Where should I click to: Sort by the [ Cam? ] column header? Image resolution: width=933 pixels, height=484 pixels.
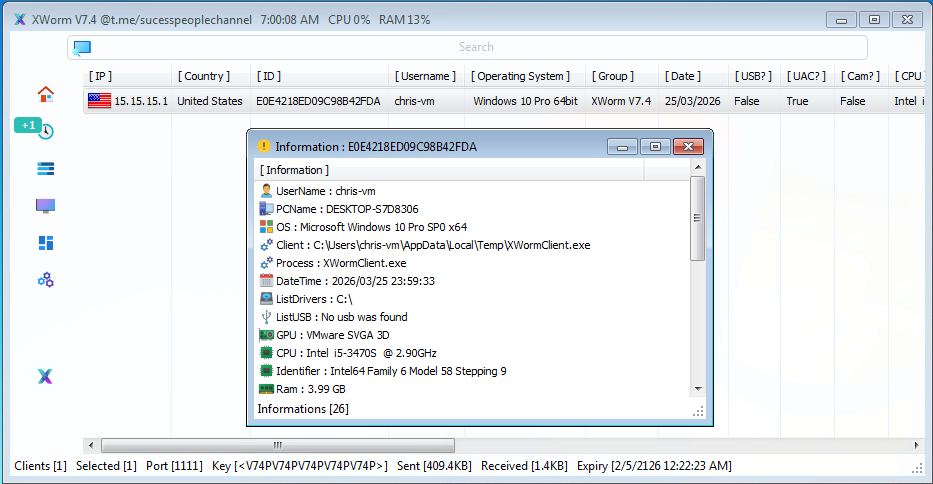click(860, 76)
